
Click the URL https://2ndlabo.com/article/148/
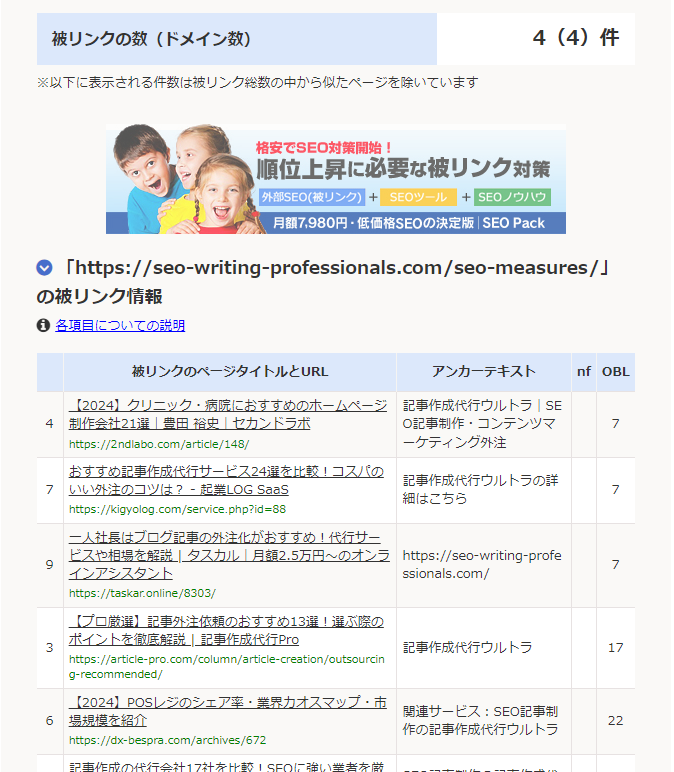159,444
